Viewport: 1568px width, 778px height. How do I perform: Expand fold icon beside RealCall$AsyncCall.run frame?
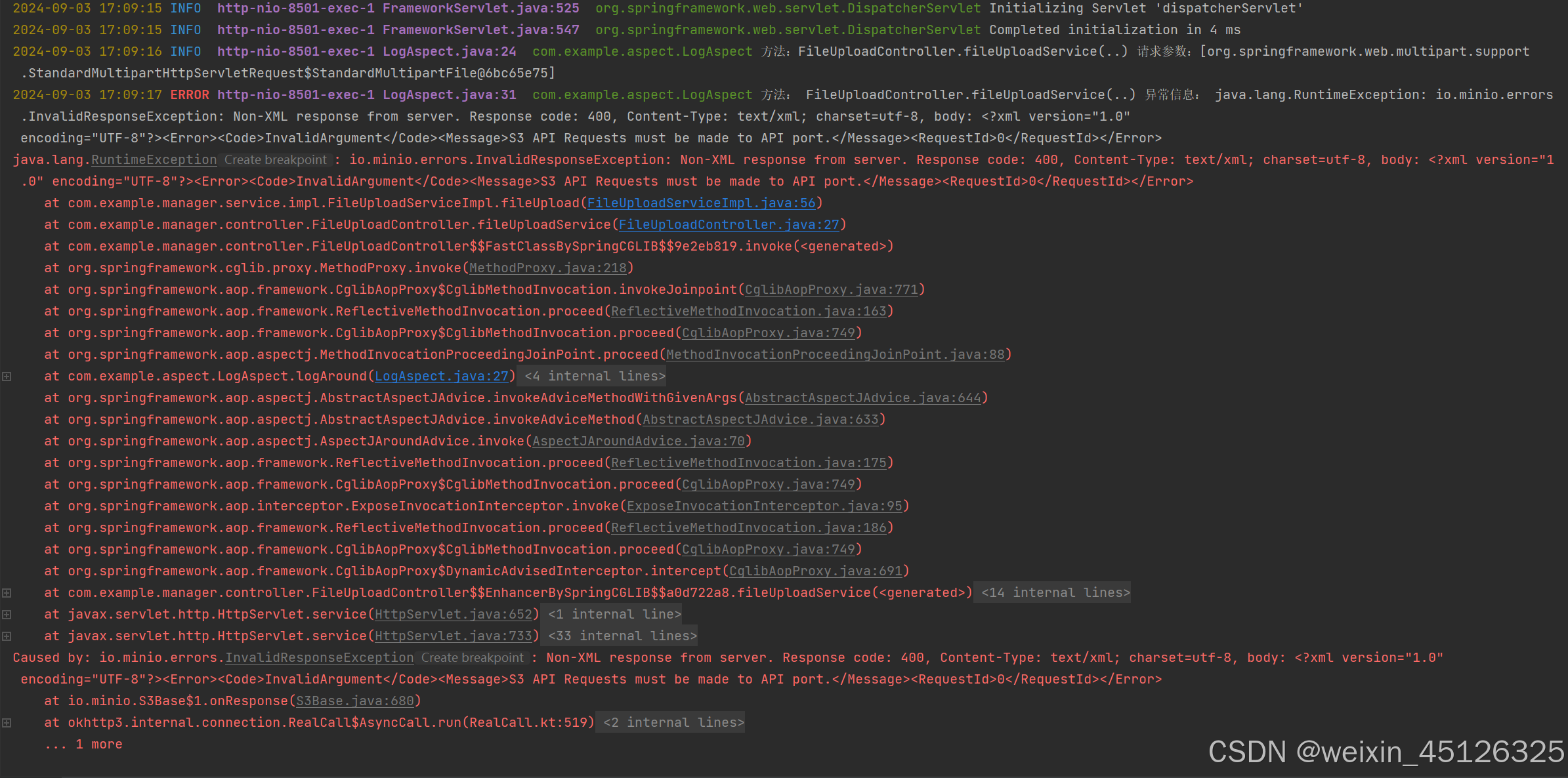[7, 722]
